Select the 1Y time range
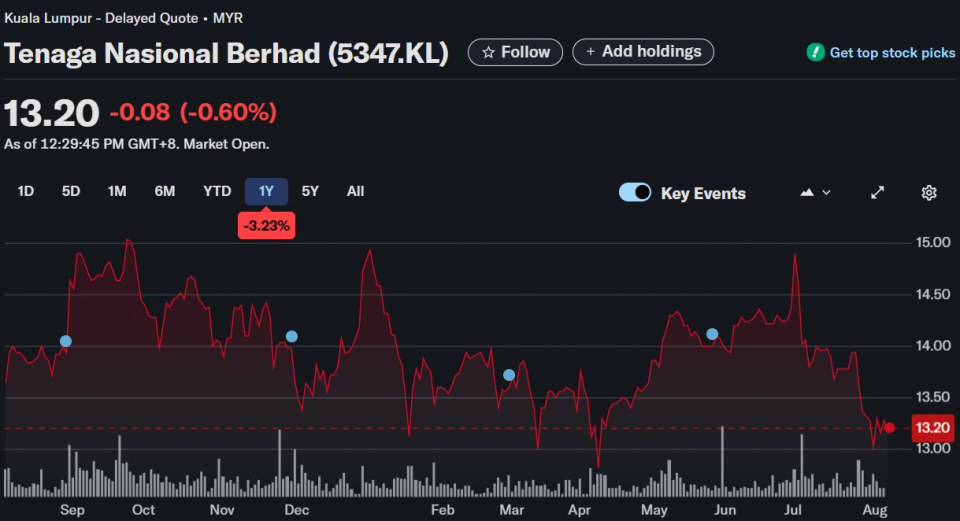This screenshot has height=521, width=960. click(266, 192)
